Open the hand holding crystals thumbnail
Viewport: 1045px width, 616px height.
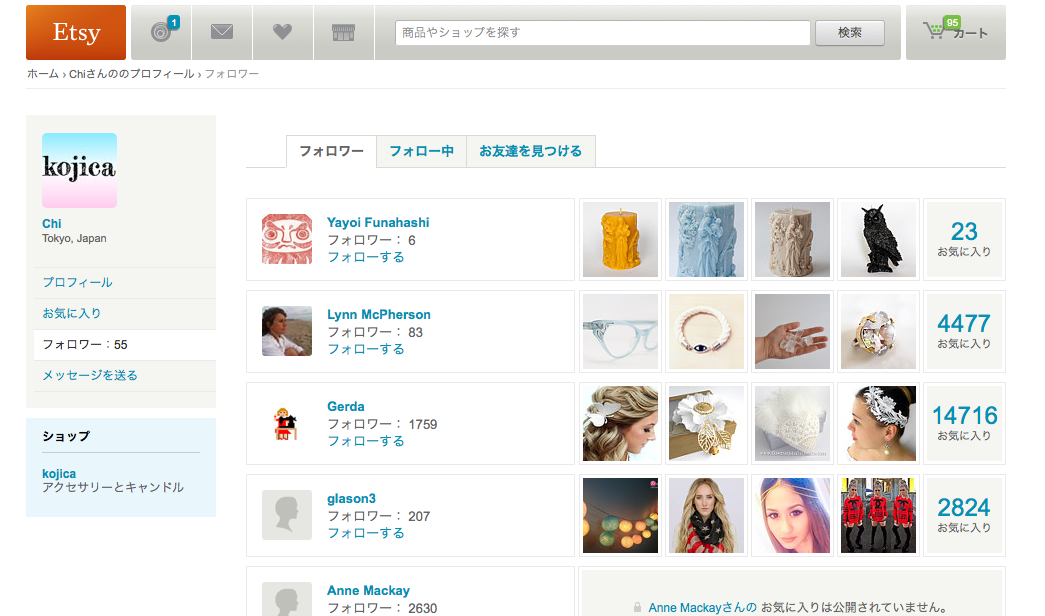tap(792, 331)
